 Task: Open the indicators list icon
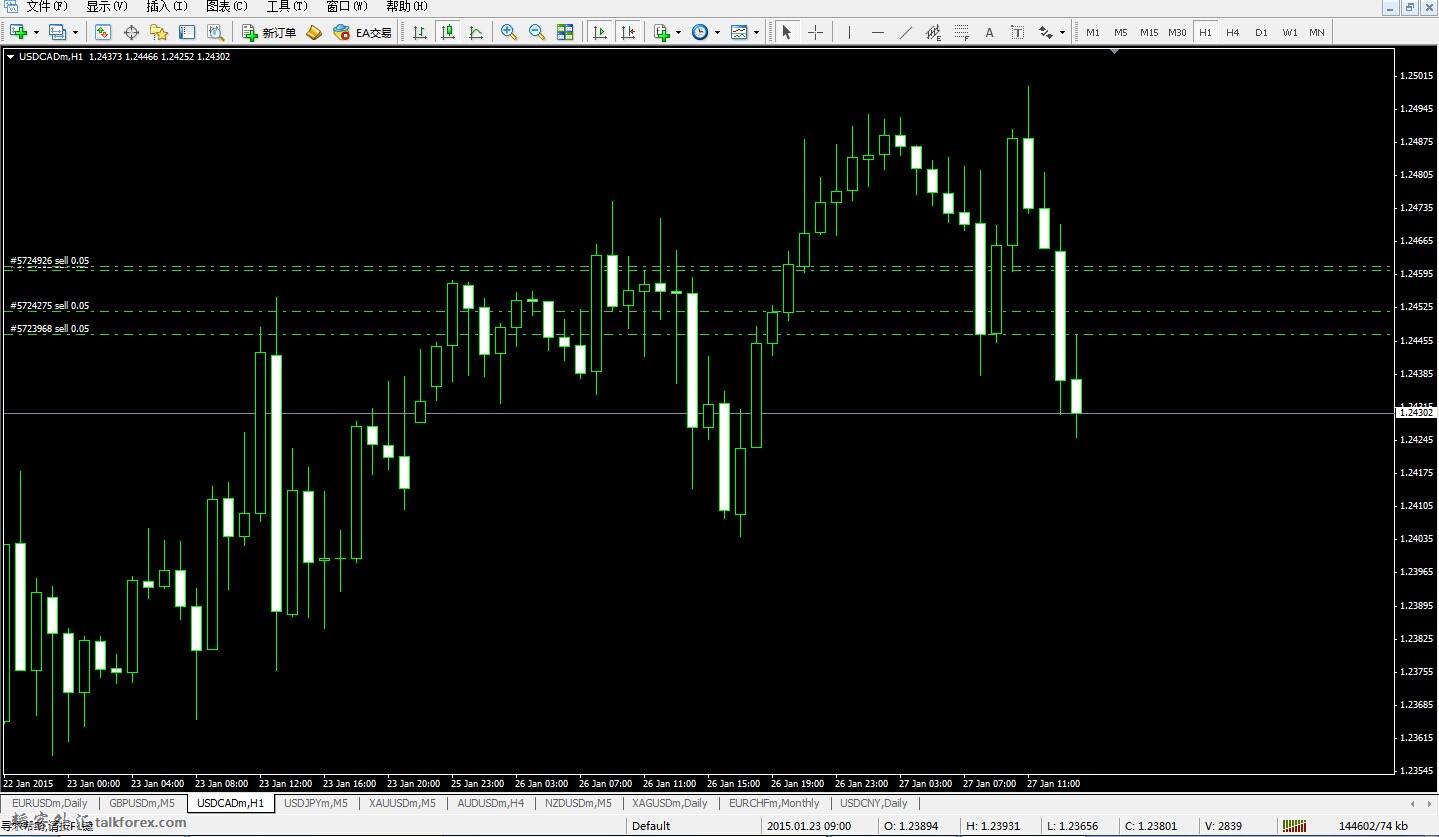click(661, 32)
